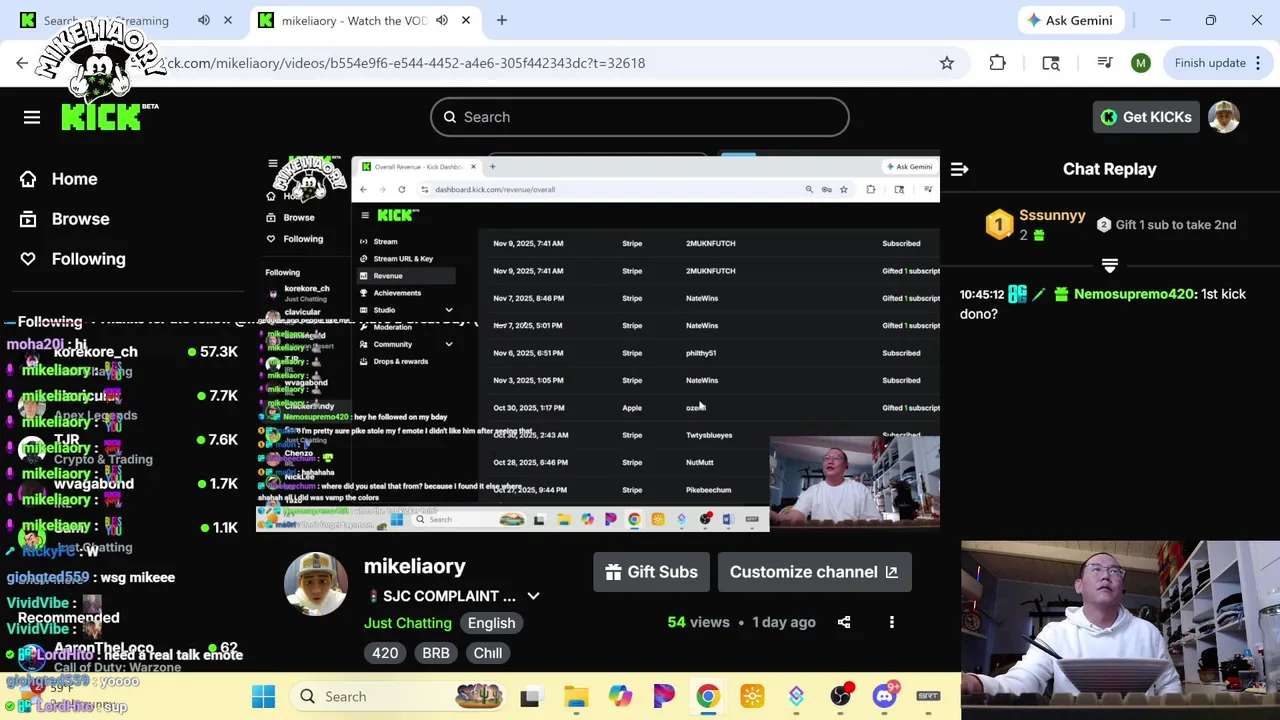The height and width of the screenshot is (720, 1280).
Task: Click the Gift Subs button
Action: [651, 572]
